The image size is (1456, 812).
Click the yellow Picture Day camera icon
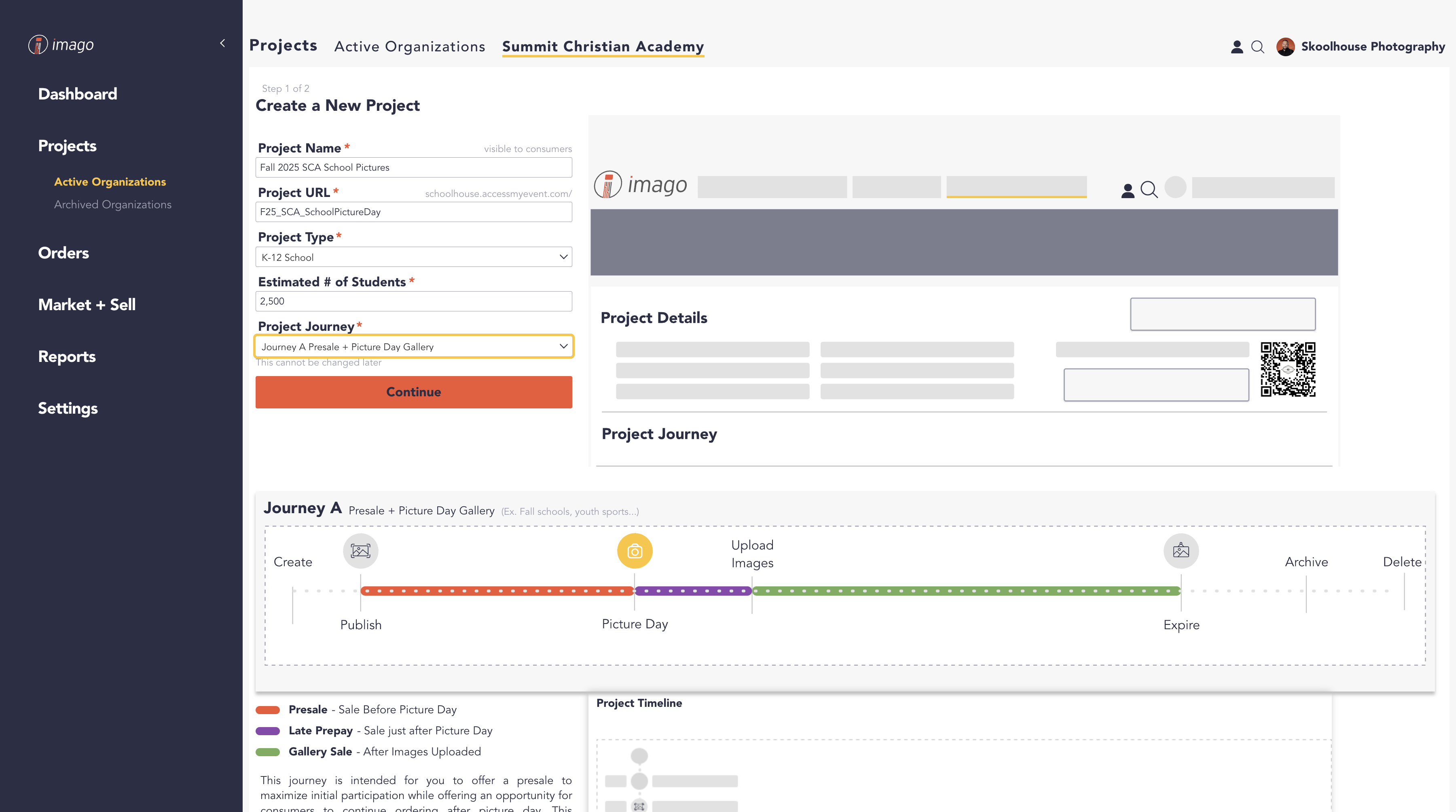point(634,551)
